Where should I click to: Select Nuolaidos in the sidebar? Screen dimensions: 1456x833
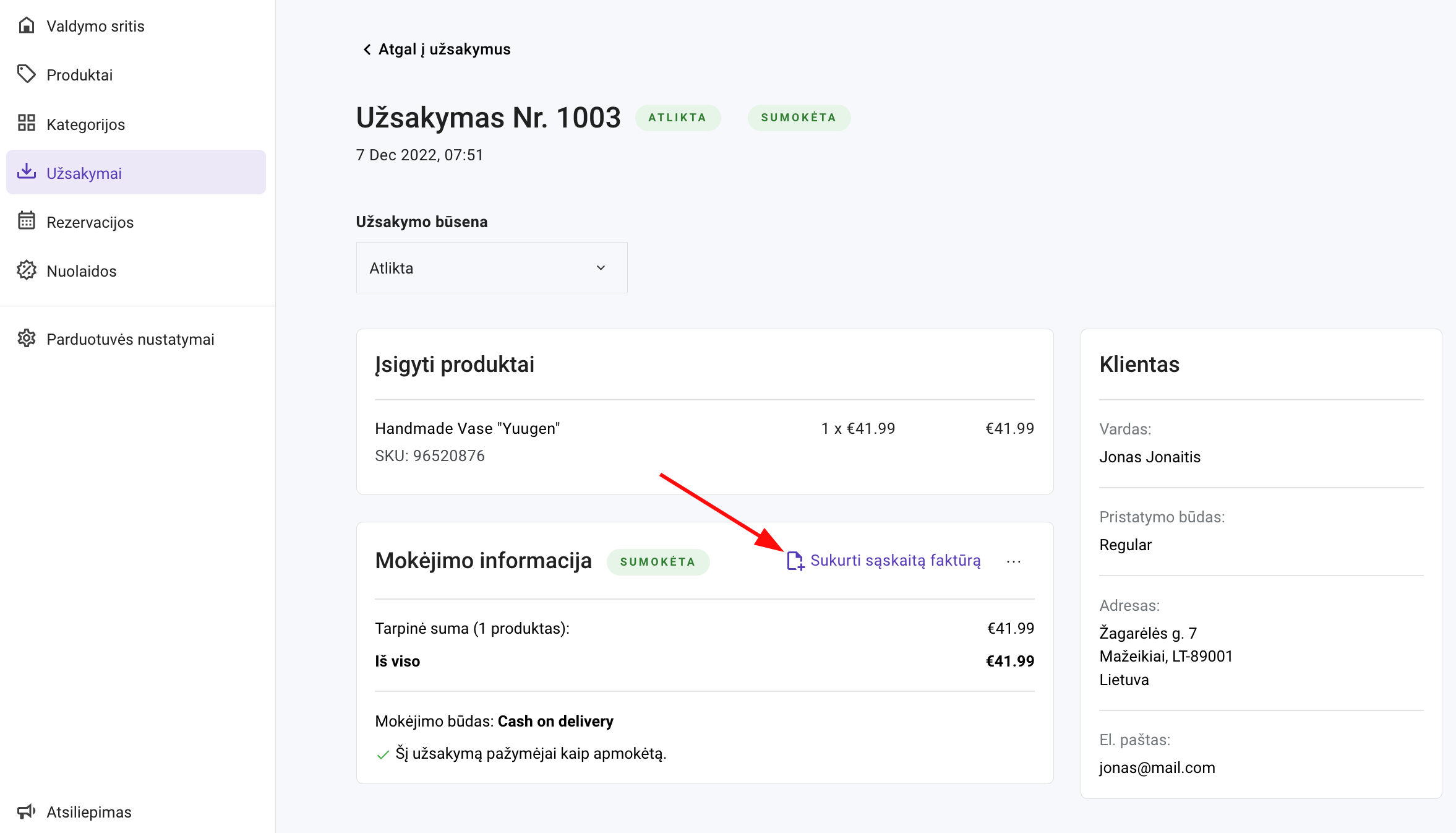pyautogui.click(x=81, y=271)
